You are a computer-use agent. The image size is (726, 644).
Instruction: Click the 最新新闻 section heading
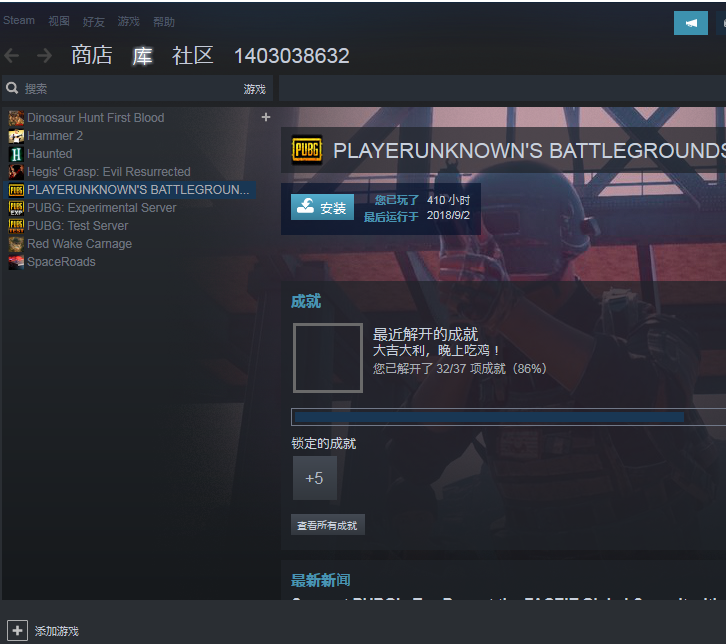(x=321, y=580)
